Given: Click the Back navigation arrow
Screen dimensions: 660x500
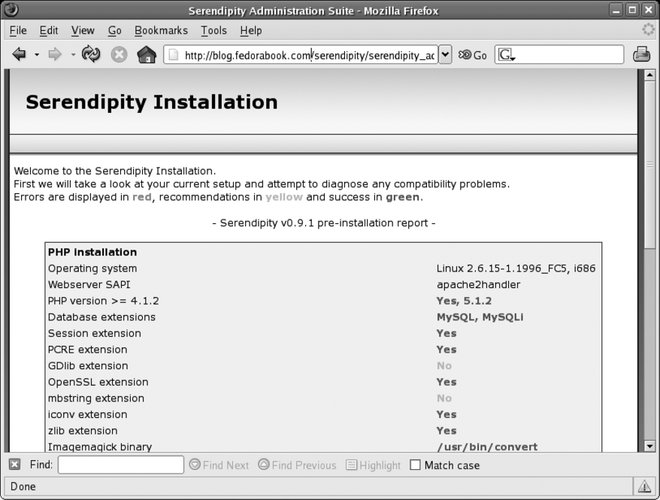Looking at the screenshot, I should point(19,54).
